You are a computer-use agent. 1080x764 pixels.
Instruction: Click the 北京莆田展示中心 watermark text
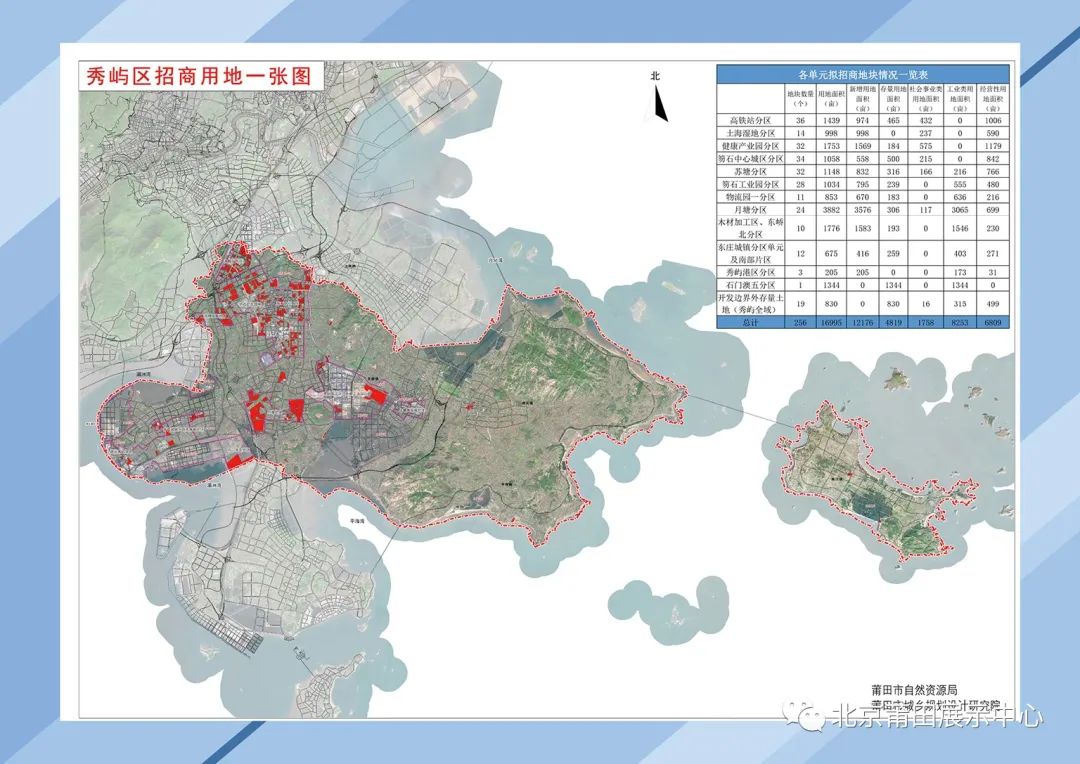click(x=937, y=717)
